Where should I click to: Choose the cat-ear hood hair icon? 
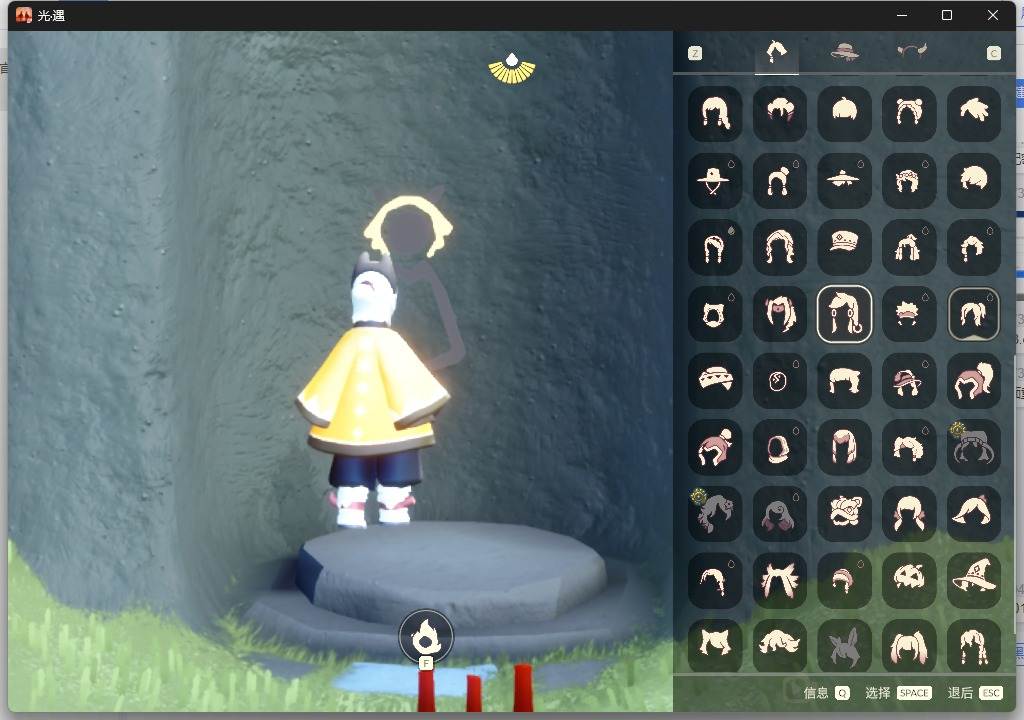point(714,313)
